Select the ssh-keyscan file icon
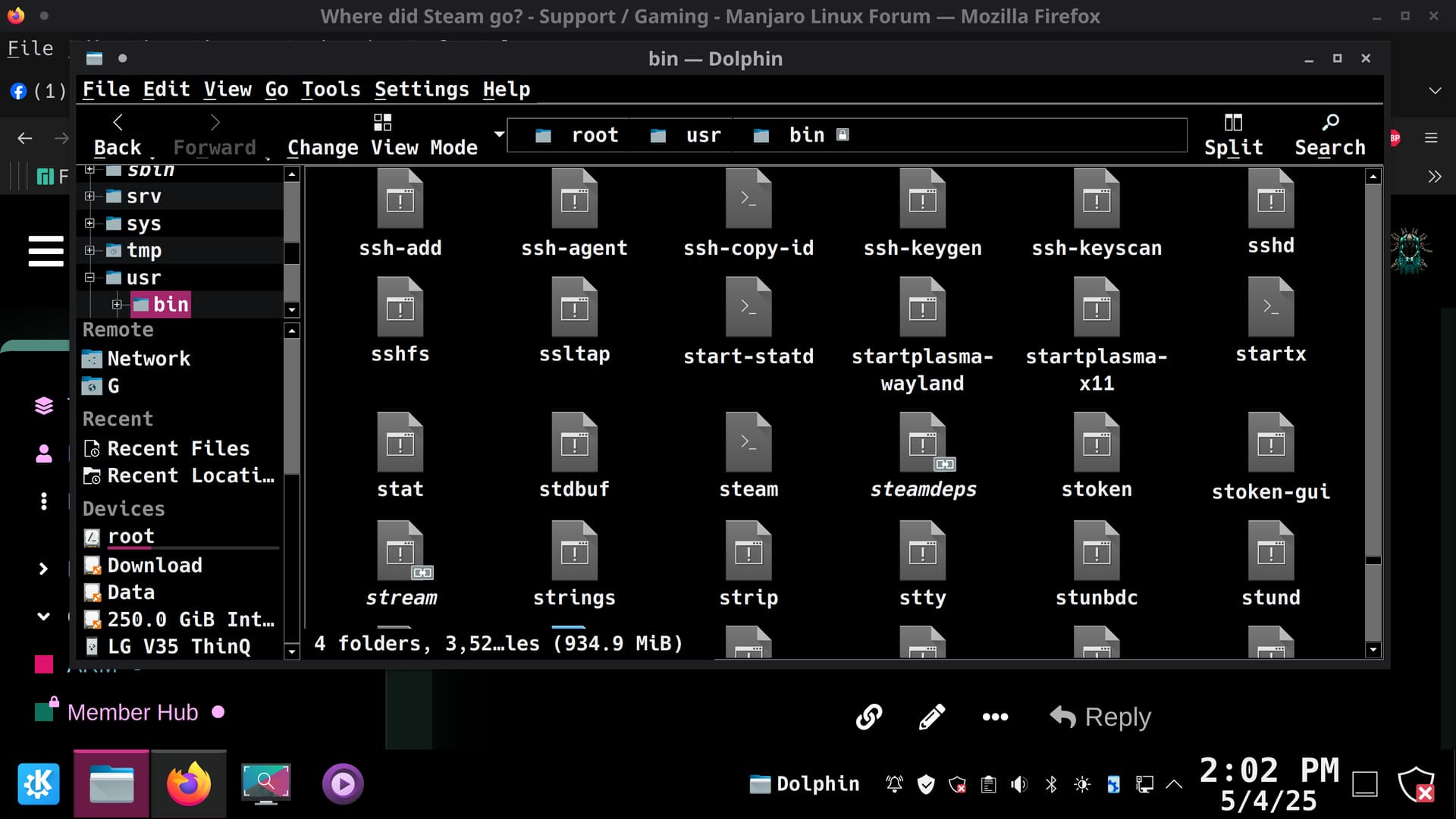 [x=1097, y=199]
